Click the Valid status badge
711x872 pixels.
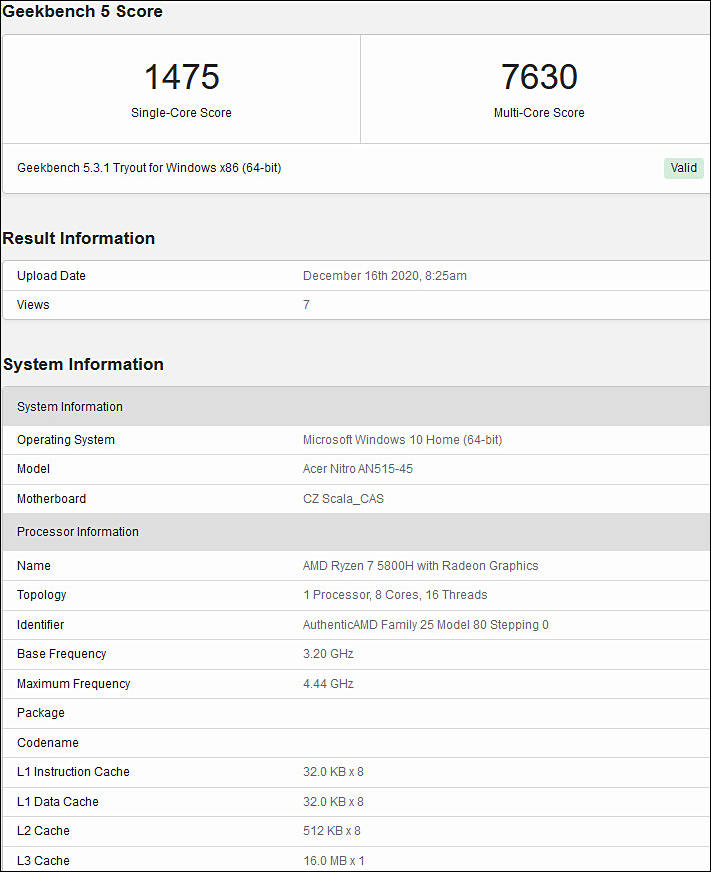[x=683, y=168]
